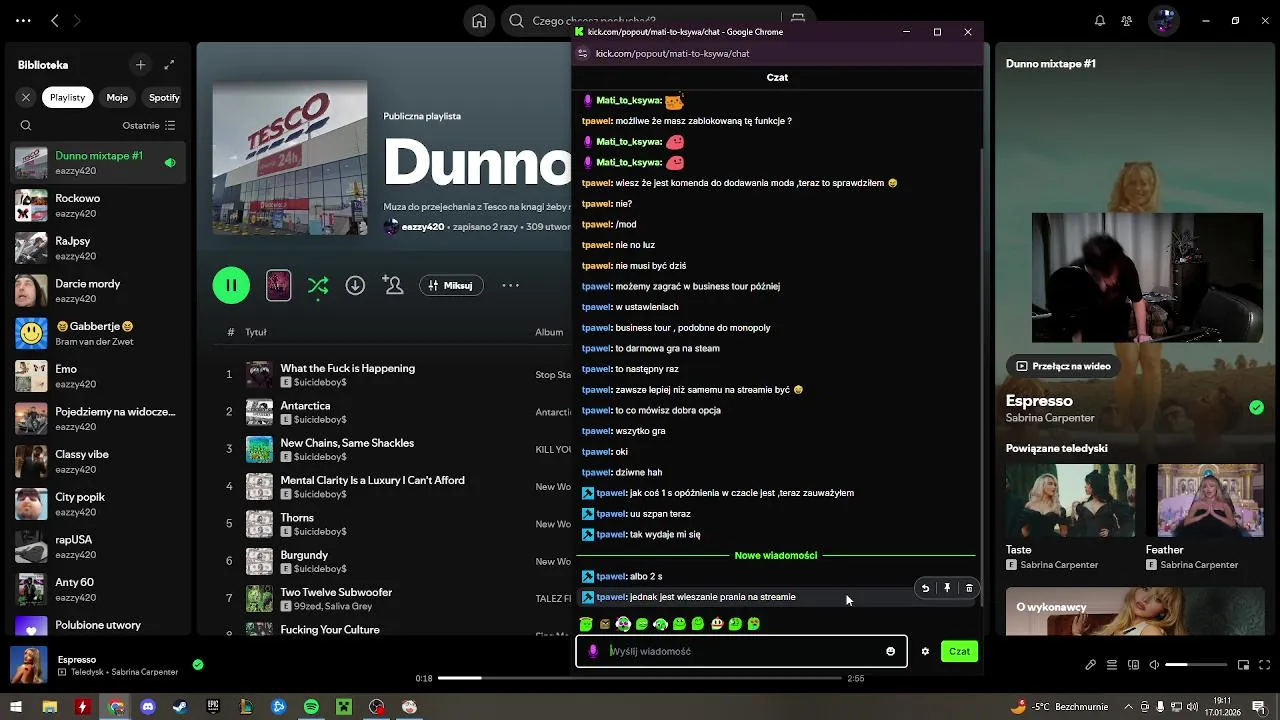
Task: Open Sabrina Carpenter artist link under Espresso
Action: [1050, 418]
